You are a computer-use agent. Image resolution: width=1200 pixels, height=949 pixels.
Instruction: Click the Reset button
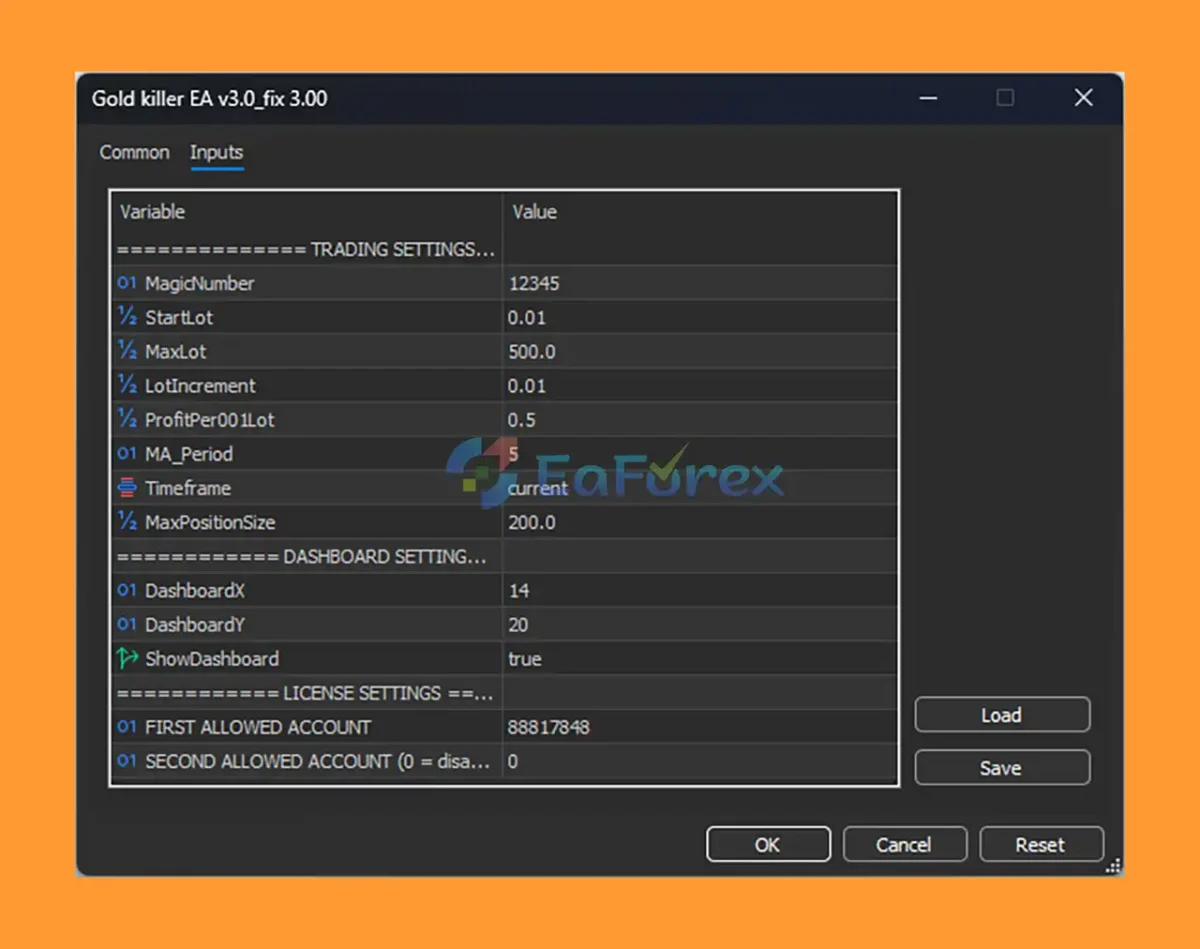(1040, 845)
